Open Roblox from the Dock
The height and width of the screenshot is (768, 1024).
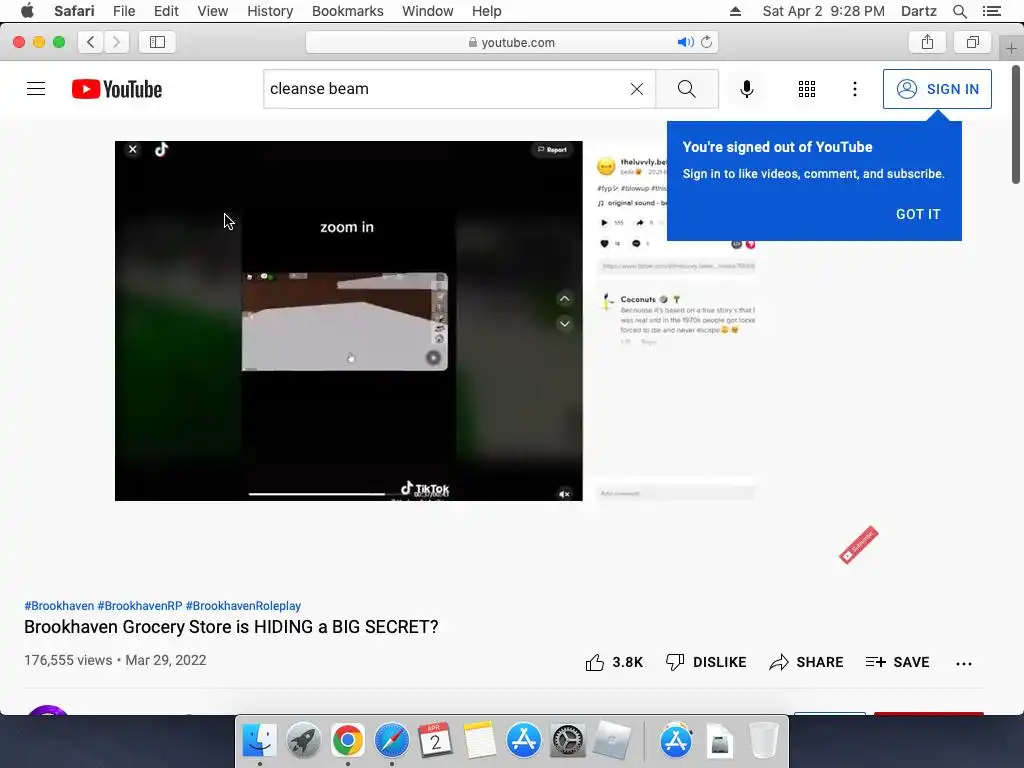tap(611, 741)
